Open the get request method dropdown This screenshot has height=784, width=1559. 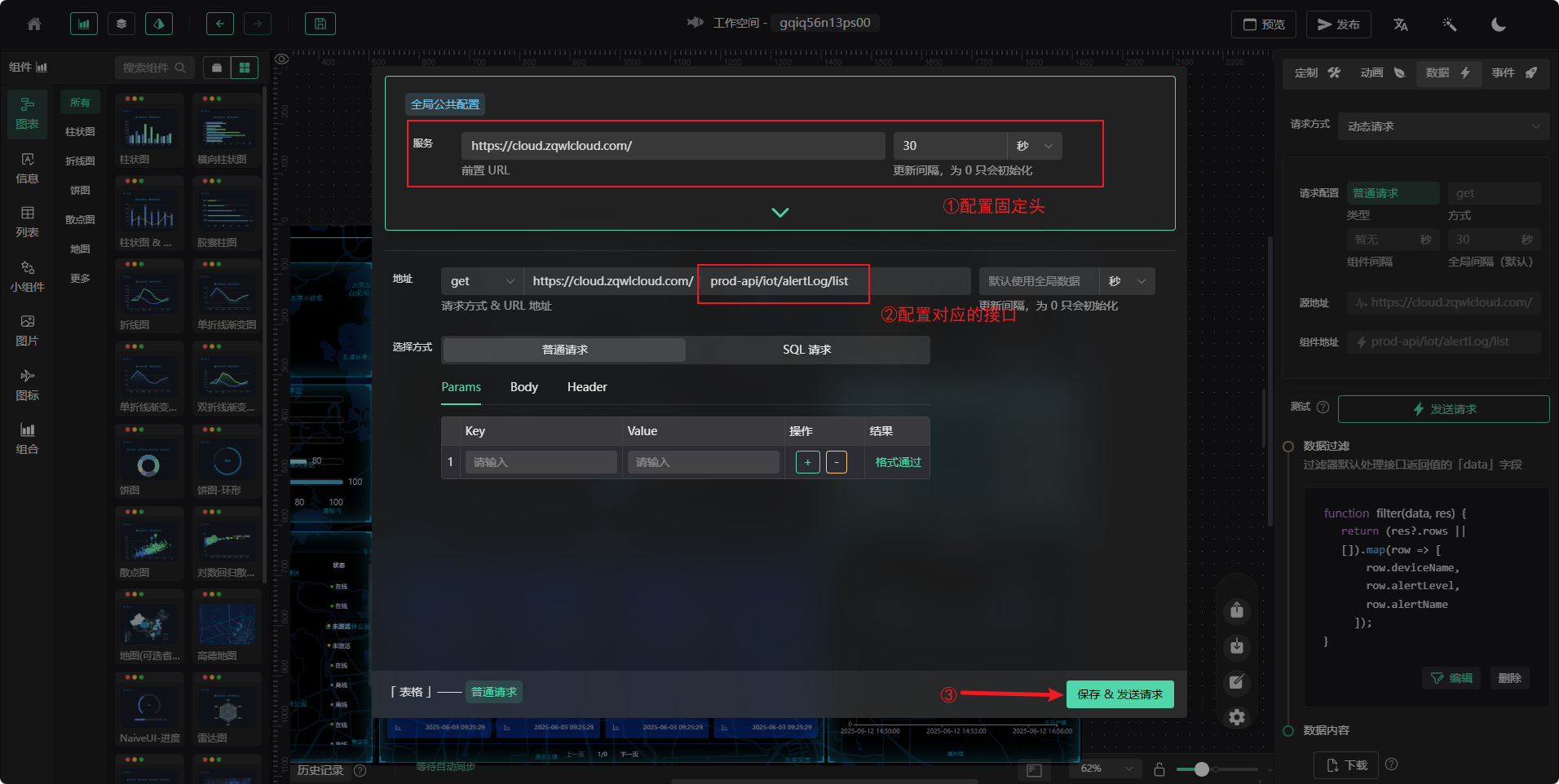click(x=482, y=281)
